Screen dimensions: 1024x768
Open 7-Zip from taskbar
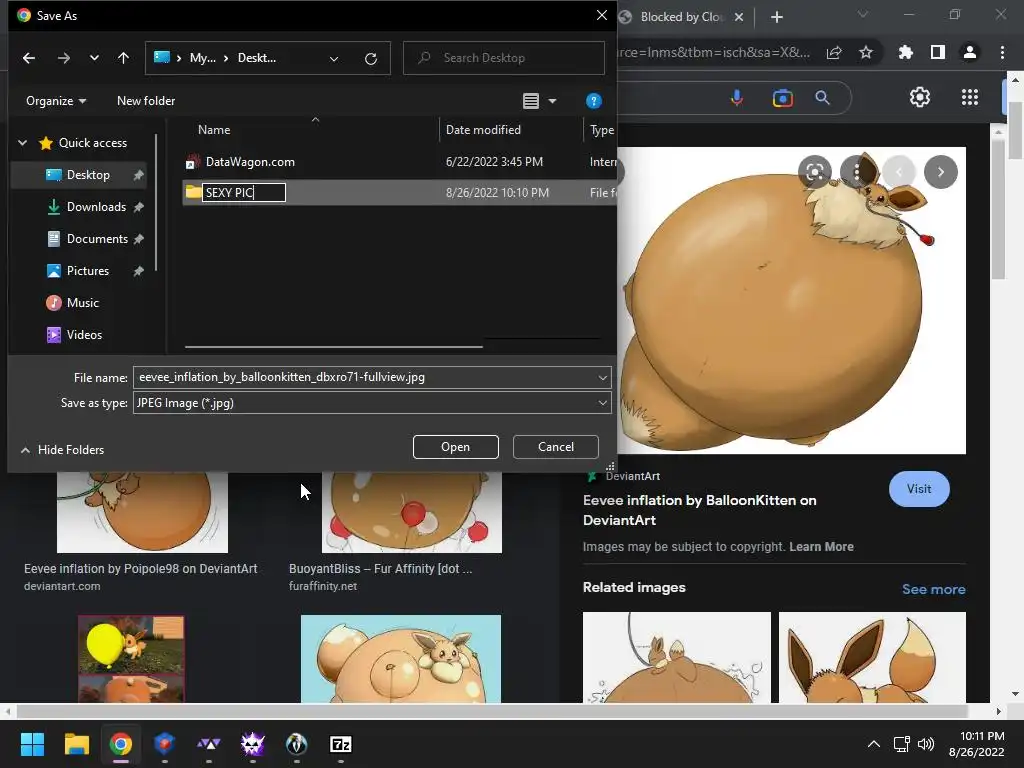click(341, 744)
